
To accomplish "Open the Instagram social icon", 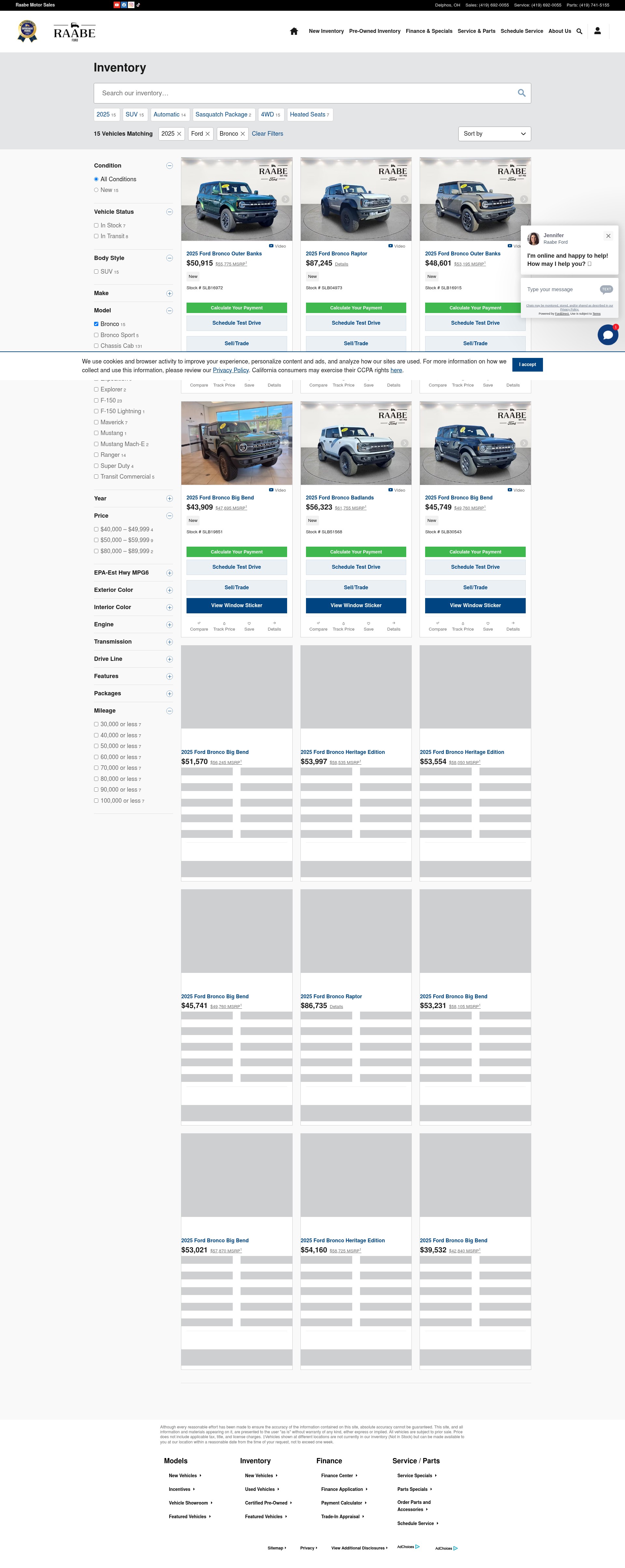I will tap(131, 5).
